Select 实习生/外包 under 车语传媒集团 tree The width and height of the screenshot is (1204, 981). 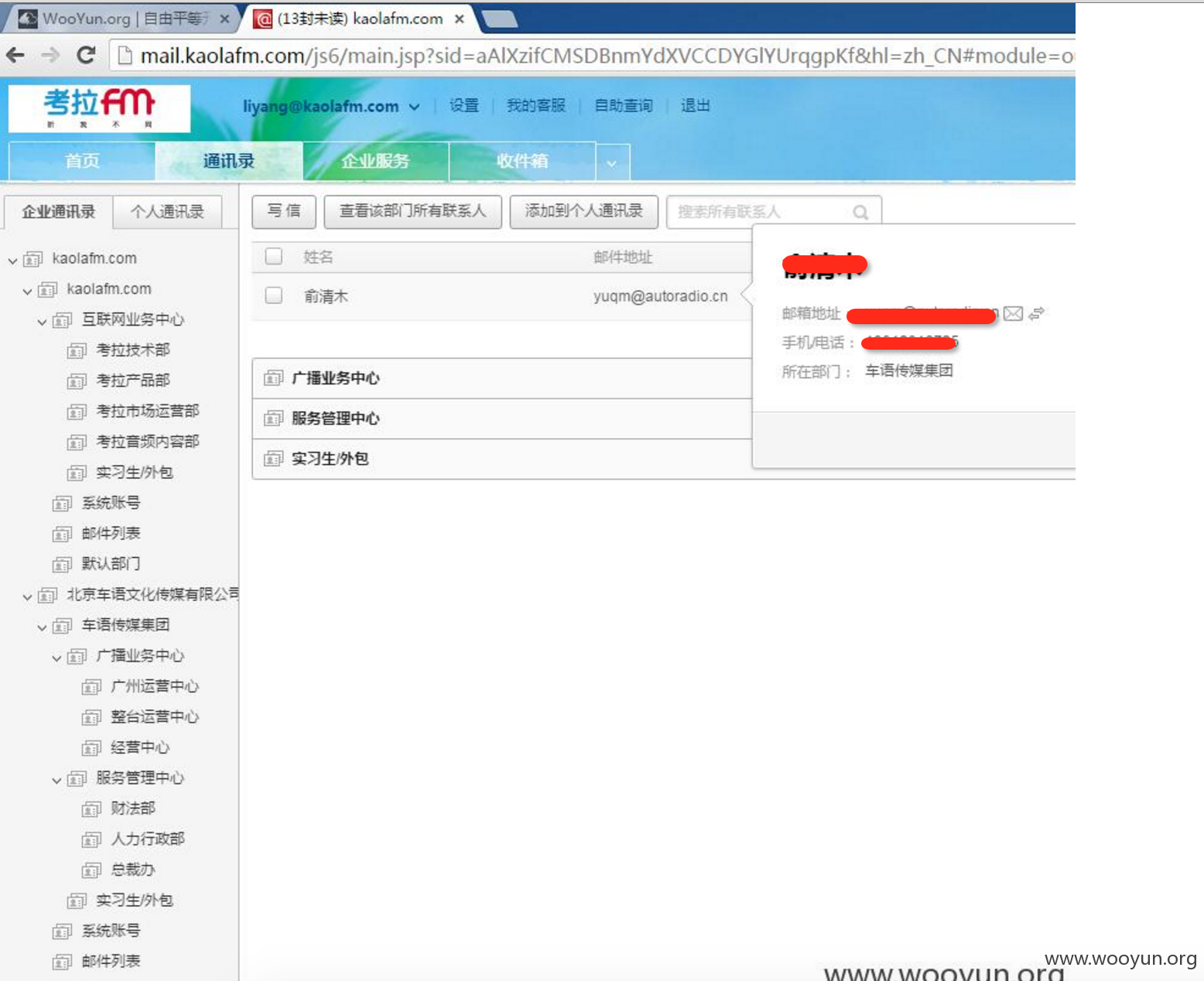134,900
